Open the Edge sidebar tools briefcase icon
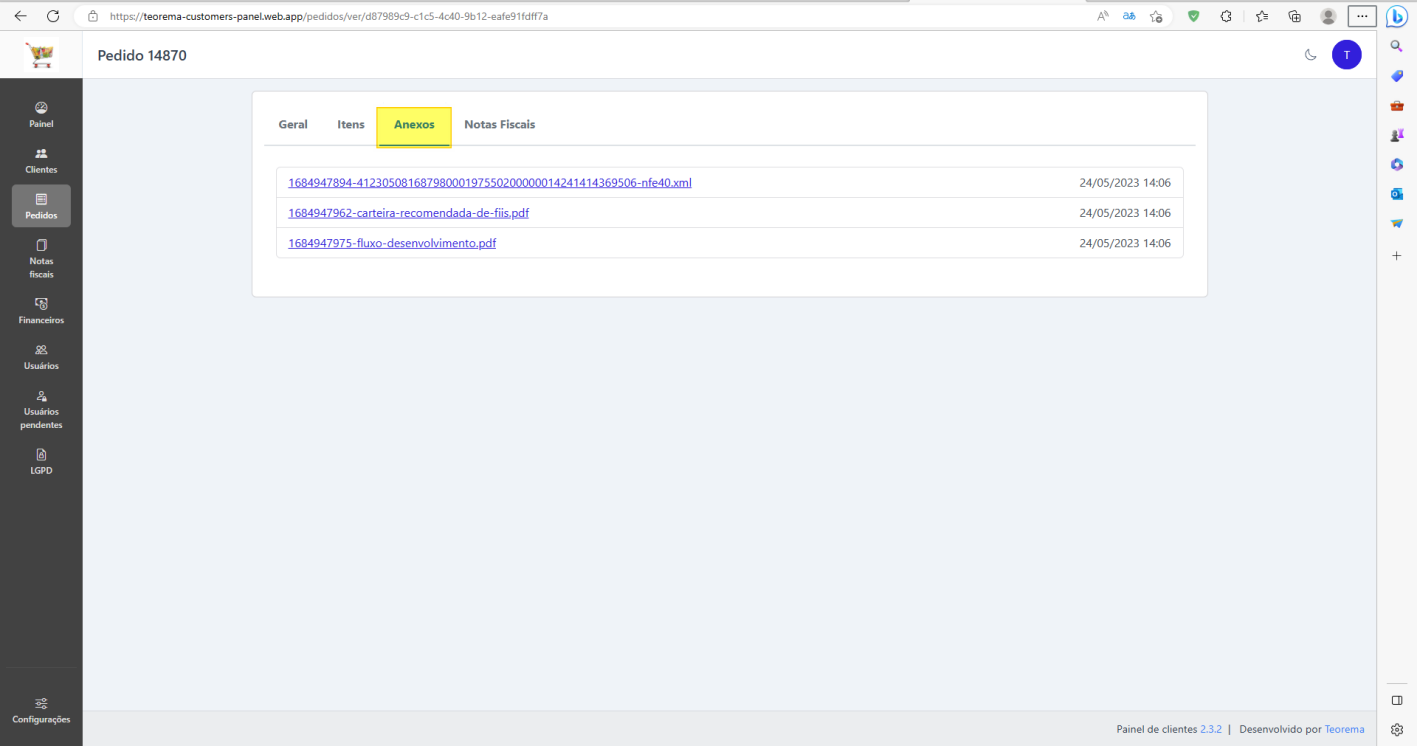This screenshot has width=1417, height=746. tap(1397, 105)
